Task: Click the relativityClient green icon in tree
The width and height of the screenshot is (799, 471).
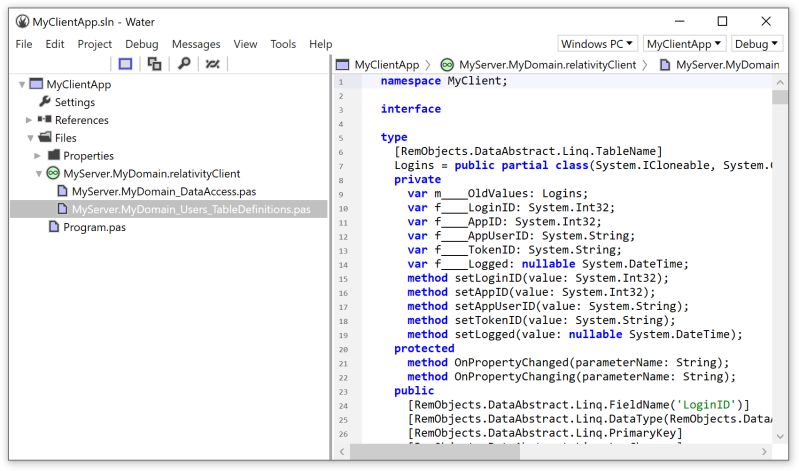Action: click(53, 173)
